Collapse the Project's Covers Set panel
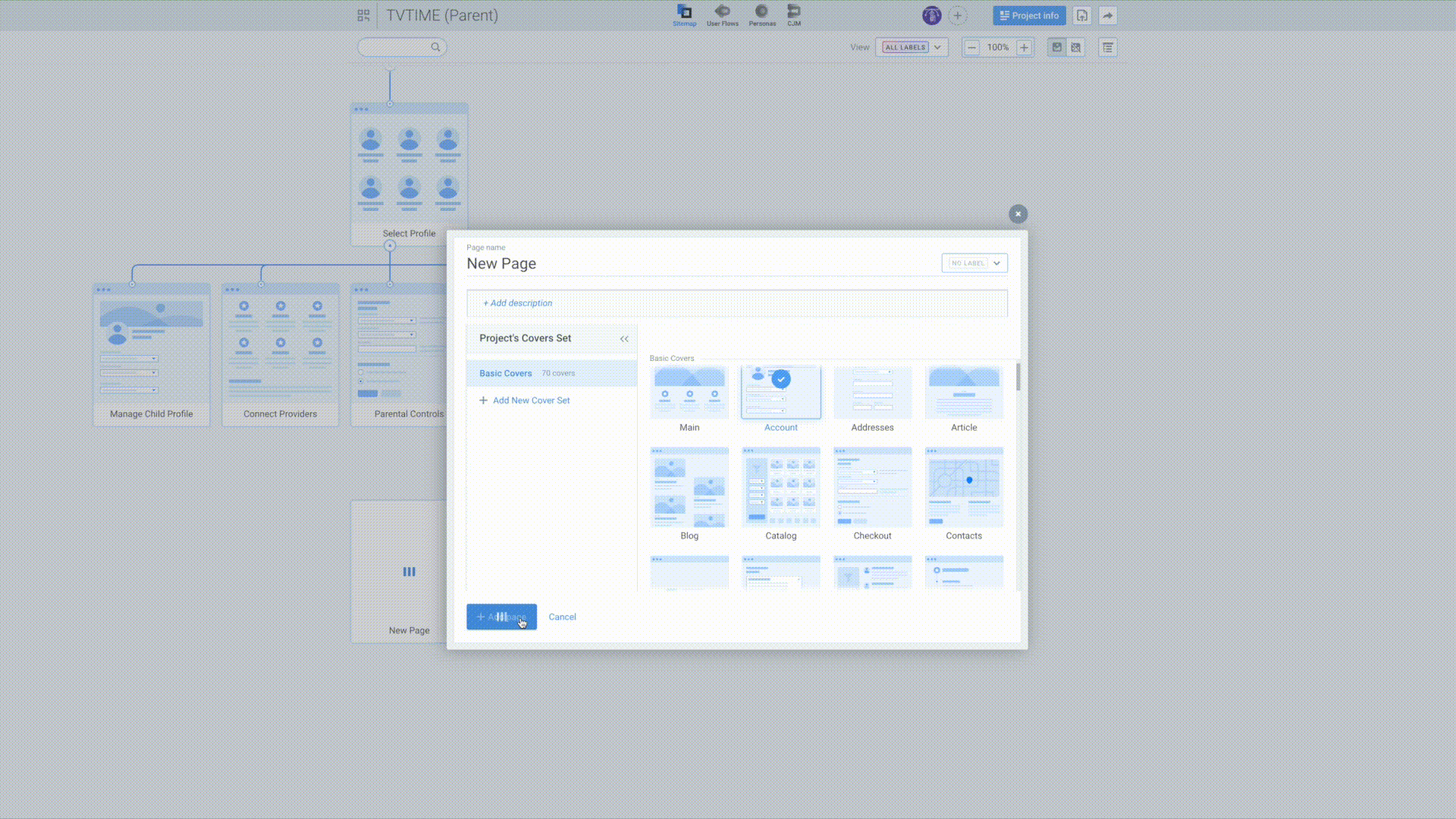 (624, 339)
